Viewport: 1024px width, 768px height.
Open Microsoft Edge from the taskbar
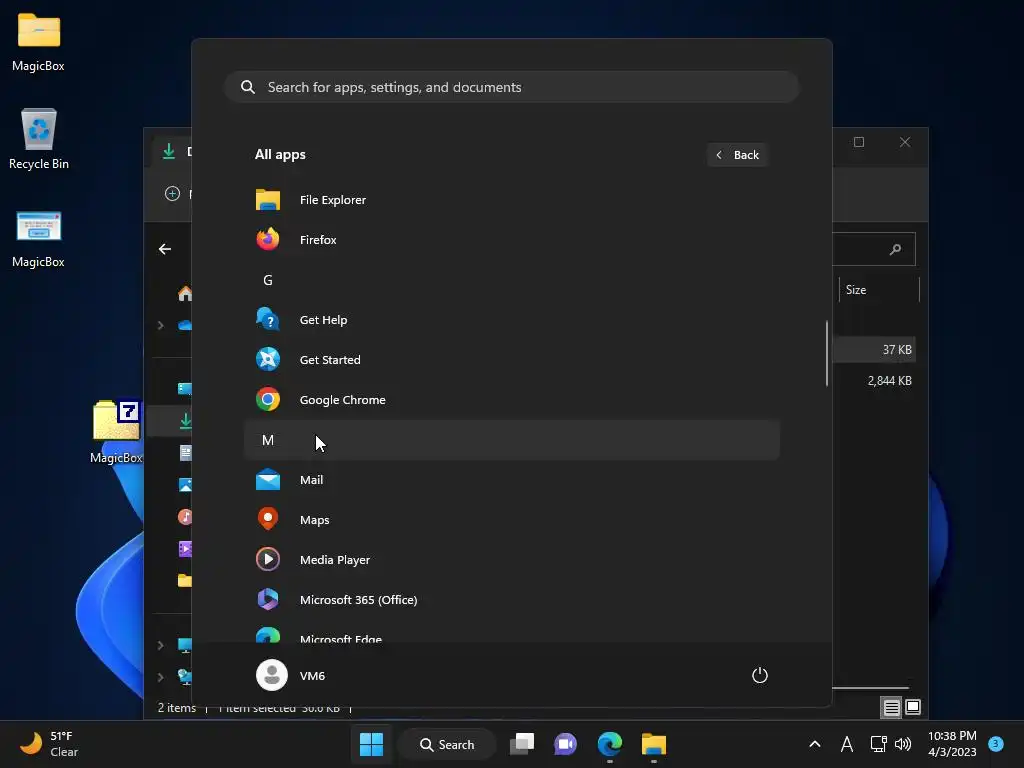pyautogui.click(x=609, y=744)
